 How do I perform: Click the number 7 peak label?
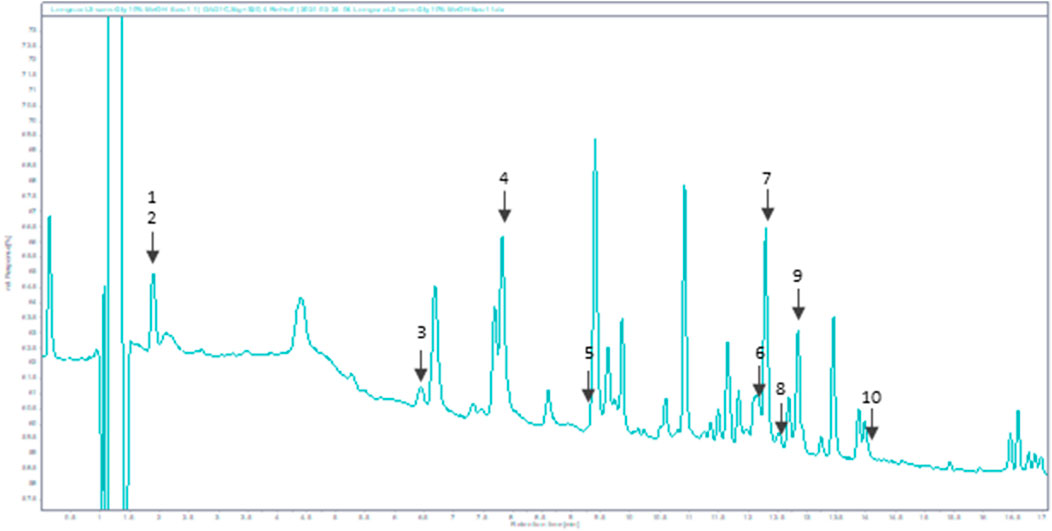pyautogui.click(x=767, y=178)
